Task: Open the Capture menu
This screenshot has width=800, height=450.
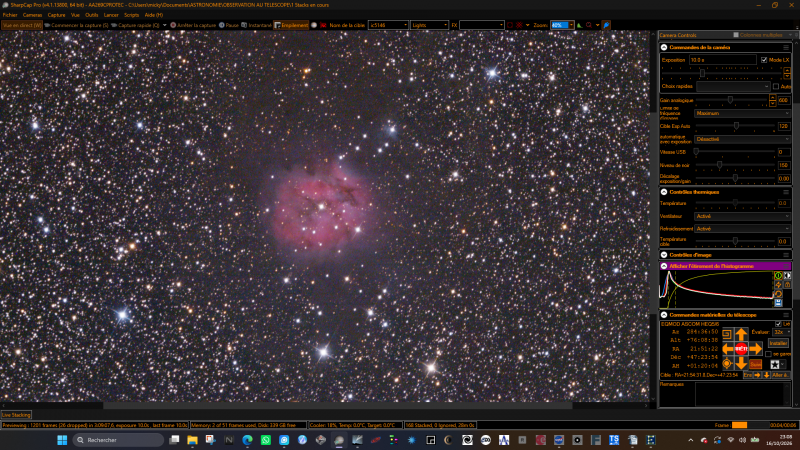Action: (x=56, y=15)
